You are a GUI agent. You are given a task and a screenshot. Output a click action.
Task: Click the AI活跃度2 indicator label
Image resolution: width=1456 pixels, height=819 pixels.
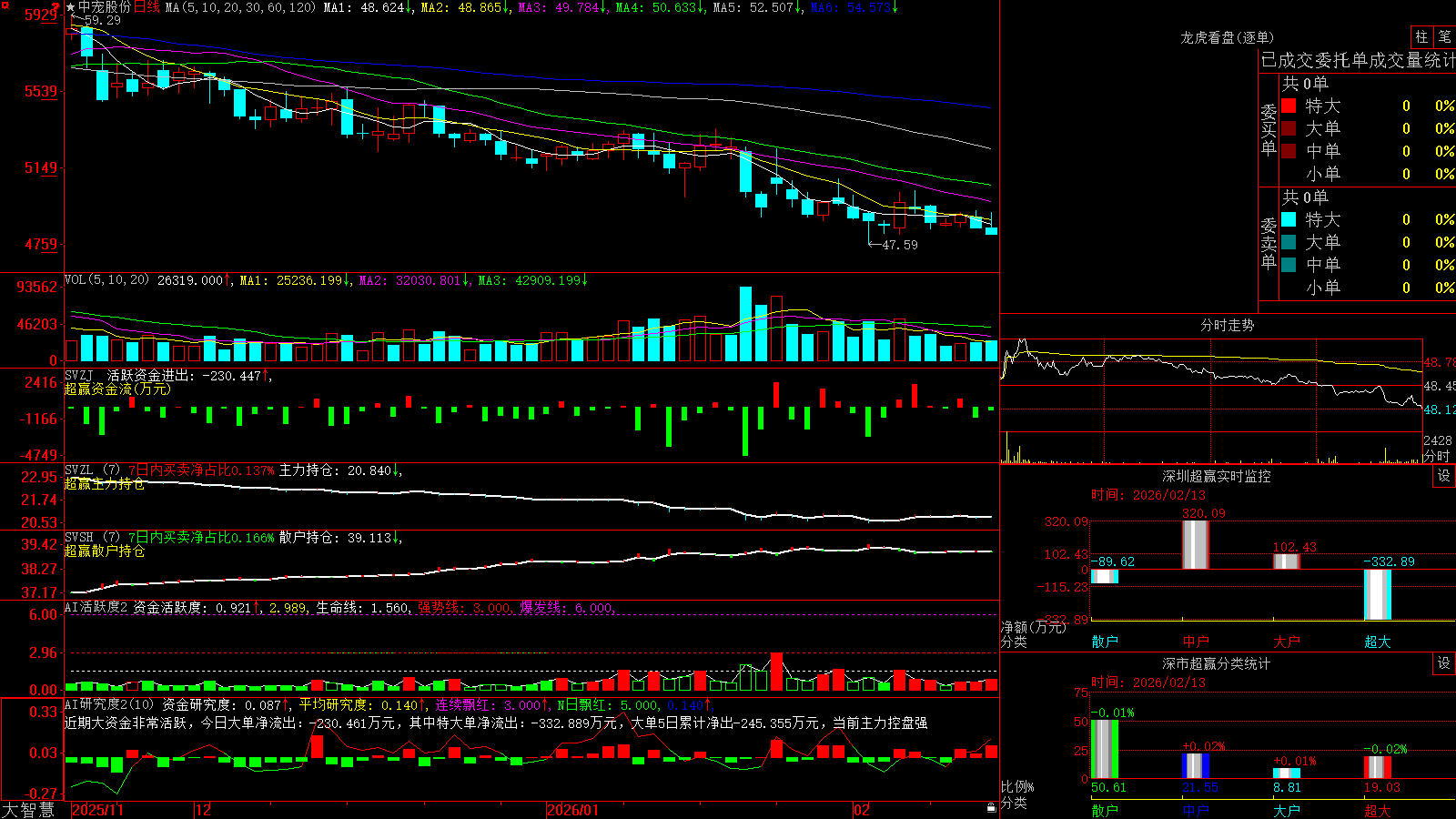pos(96,607)
